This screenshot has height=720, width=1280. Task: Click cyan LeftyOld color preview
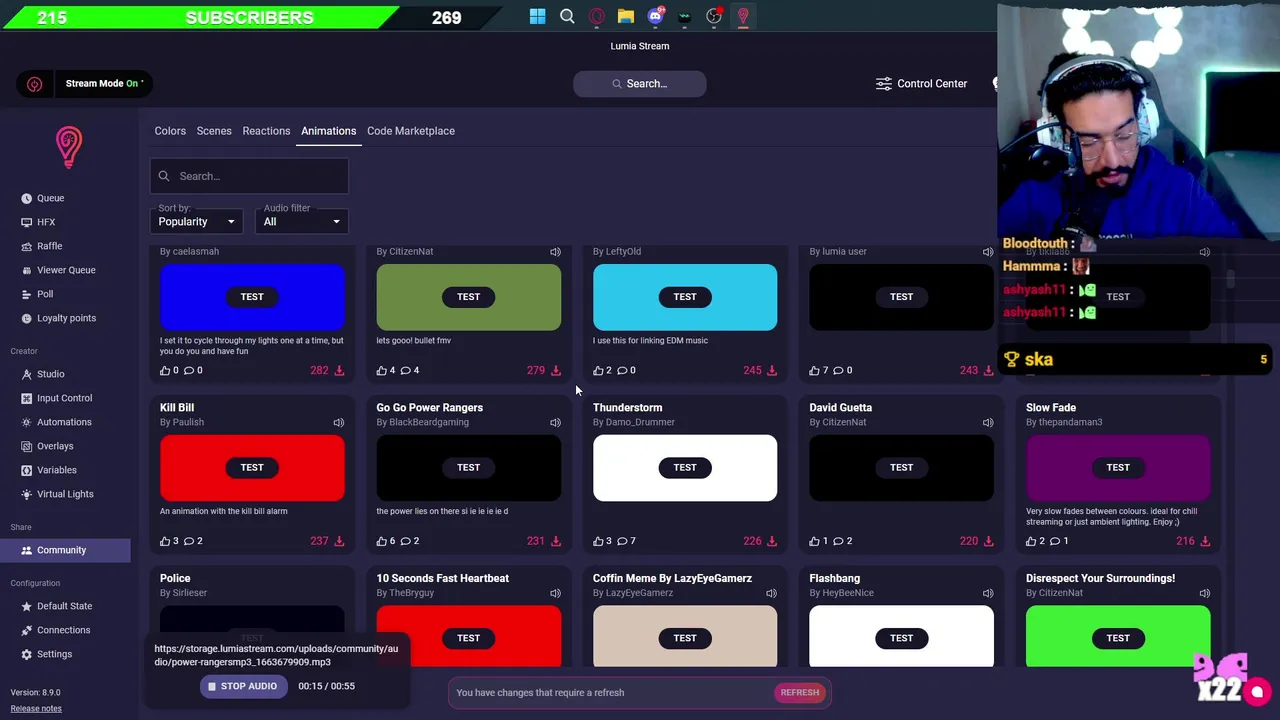coord(685,297)
